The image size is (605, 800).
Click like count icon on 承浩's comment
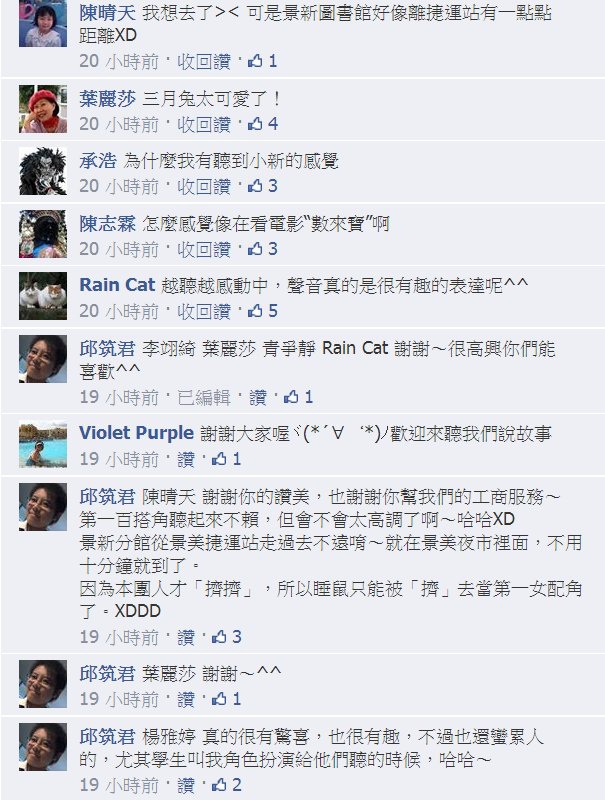click(255, 186)
